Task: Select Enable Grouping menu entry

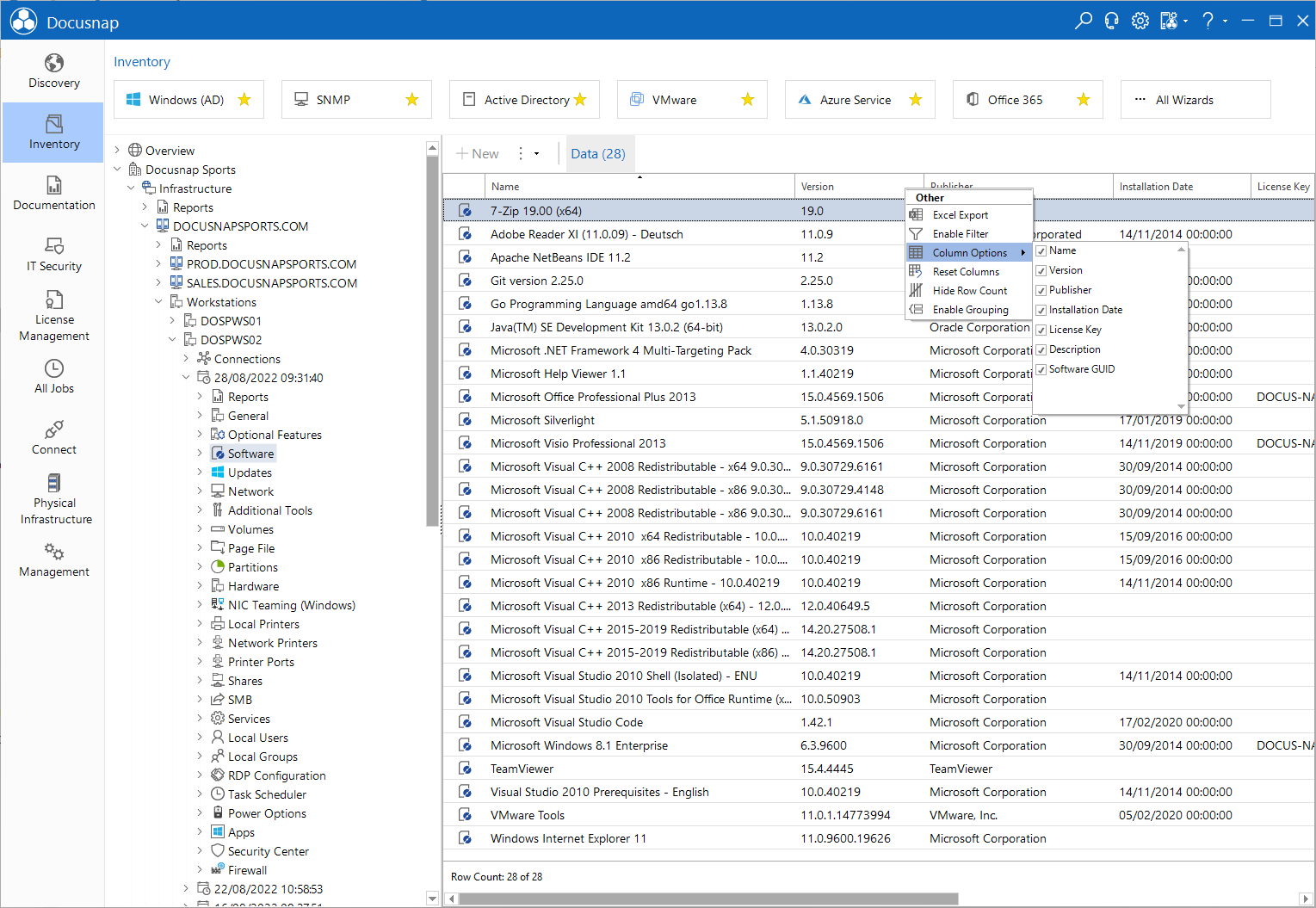Action: 969,310
